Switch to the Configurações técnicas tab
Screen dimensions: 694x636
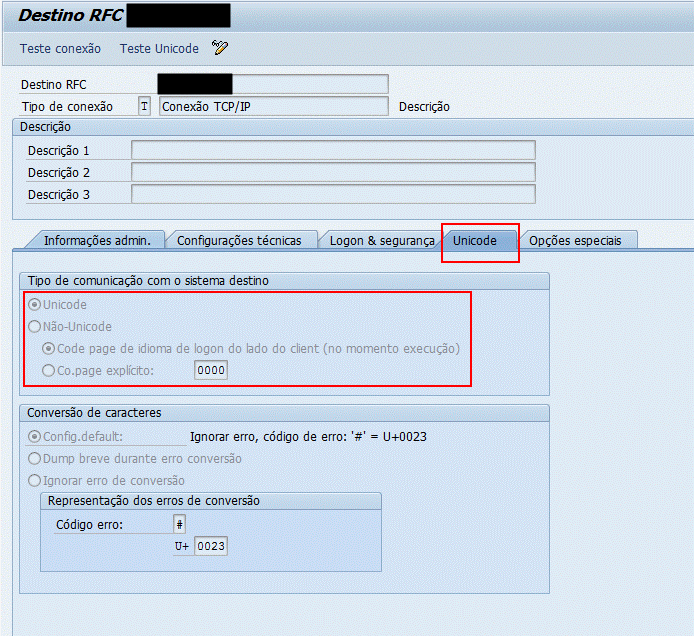point(239,240)
